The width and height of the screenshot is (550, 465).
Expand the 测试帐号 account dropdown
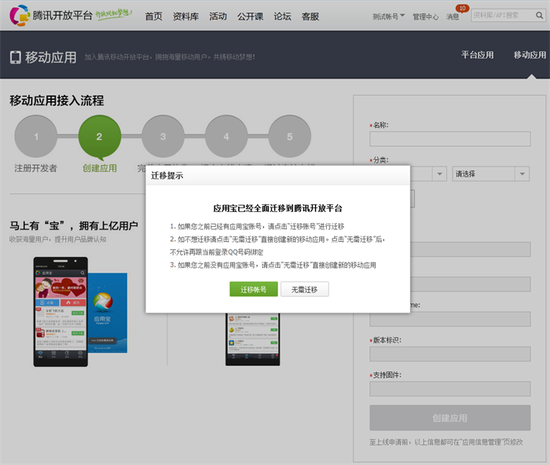388,16
